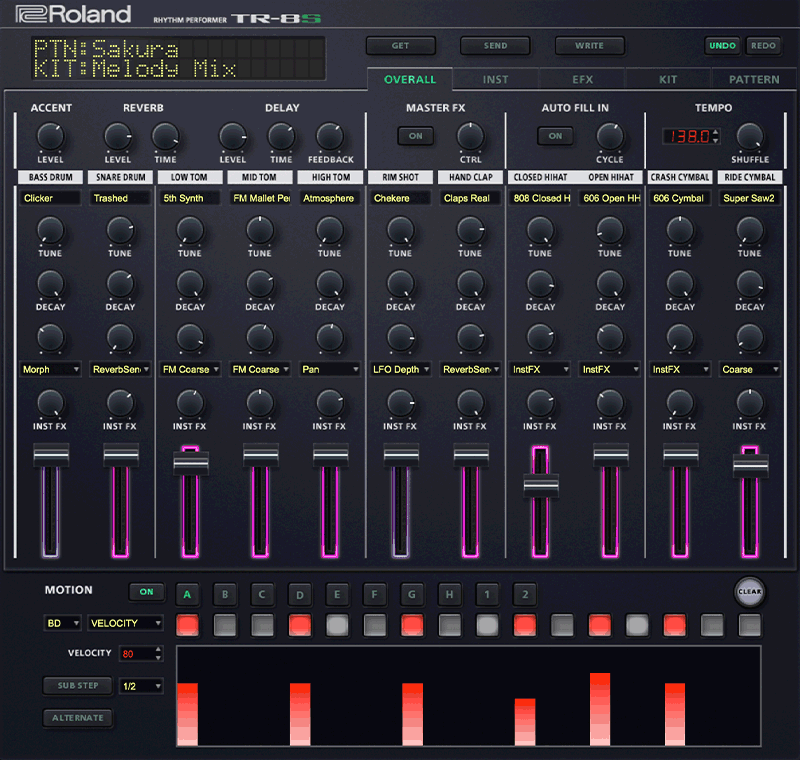Switch to the KIT tab
The width and height of the screenshot is (800, 760).
(x=668, y=80)
